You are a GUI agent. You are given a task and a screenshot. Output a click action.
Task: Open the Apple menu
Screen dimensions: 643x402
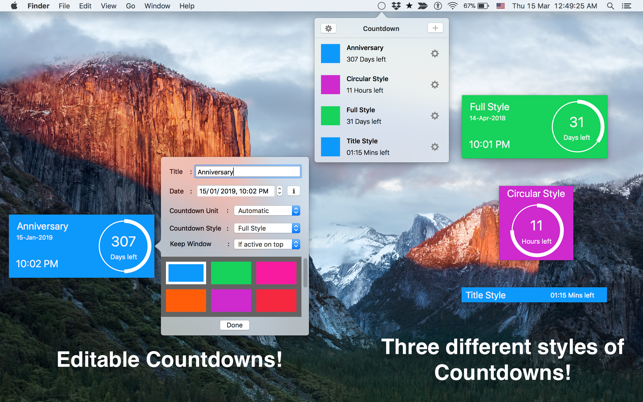point(14,6)
